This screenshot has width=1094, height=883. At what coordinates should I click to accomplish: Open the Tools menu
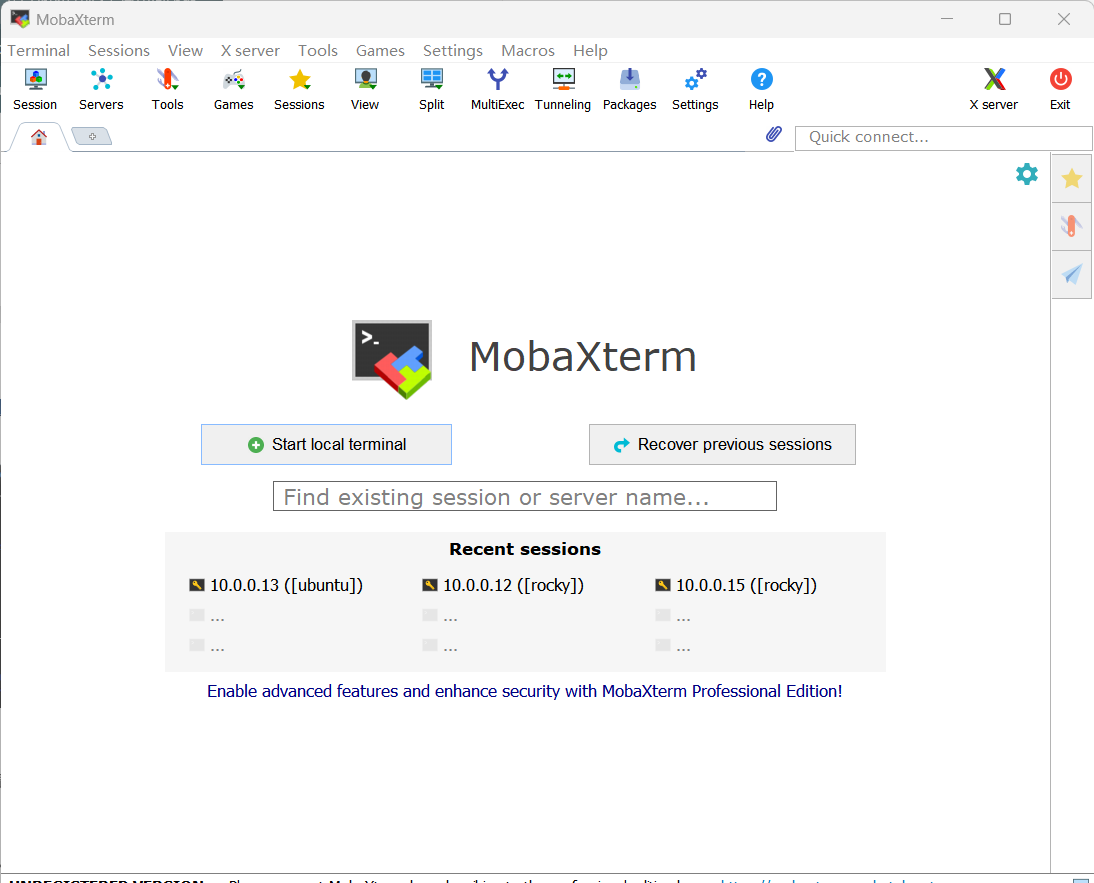[x=317, y=51]
